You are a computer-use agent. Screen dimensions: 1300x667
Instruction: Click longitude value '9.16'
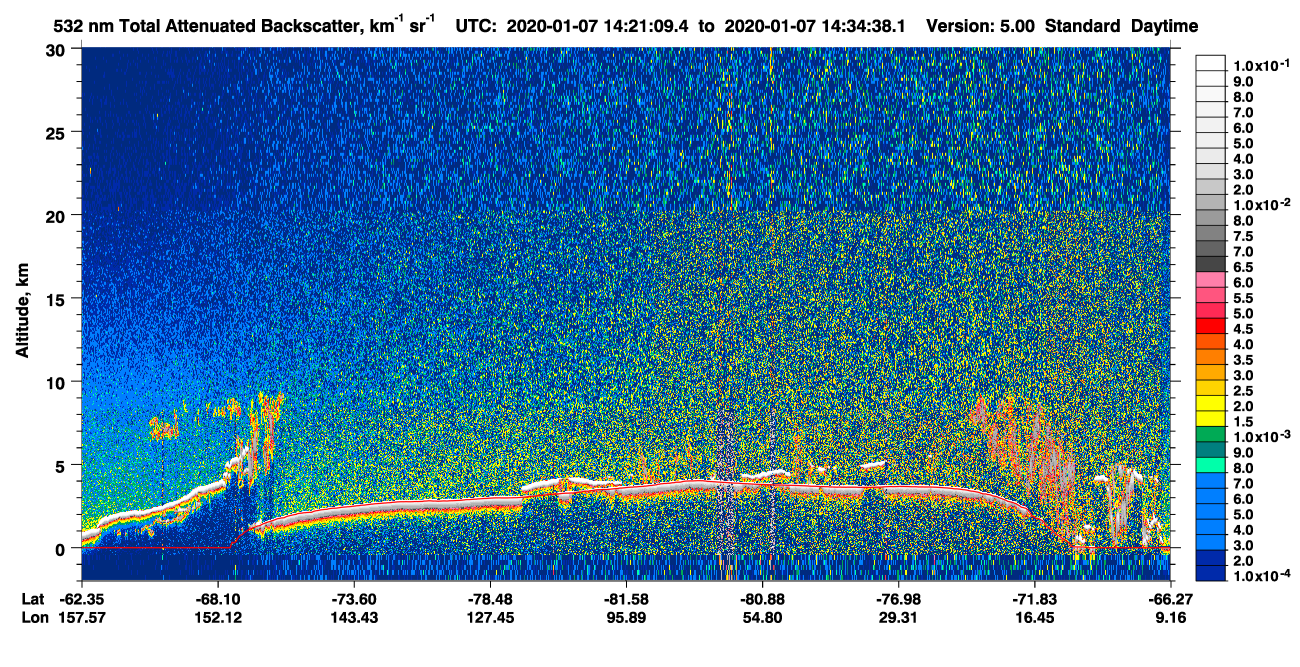1170,618
